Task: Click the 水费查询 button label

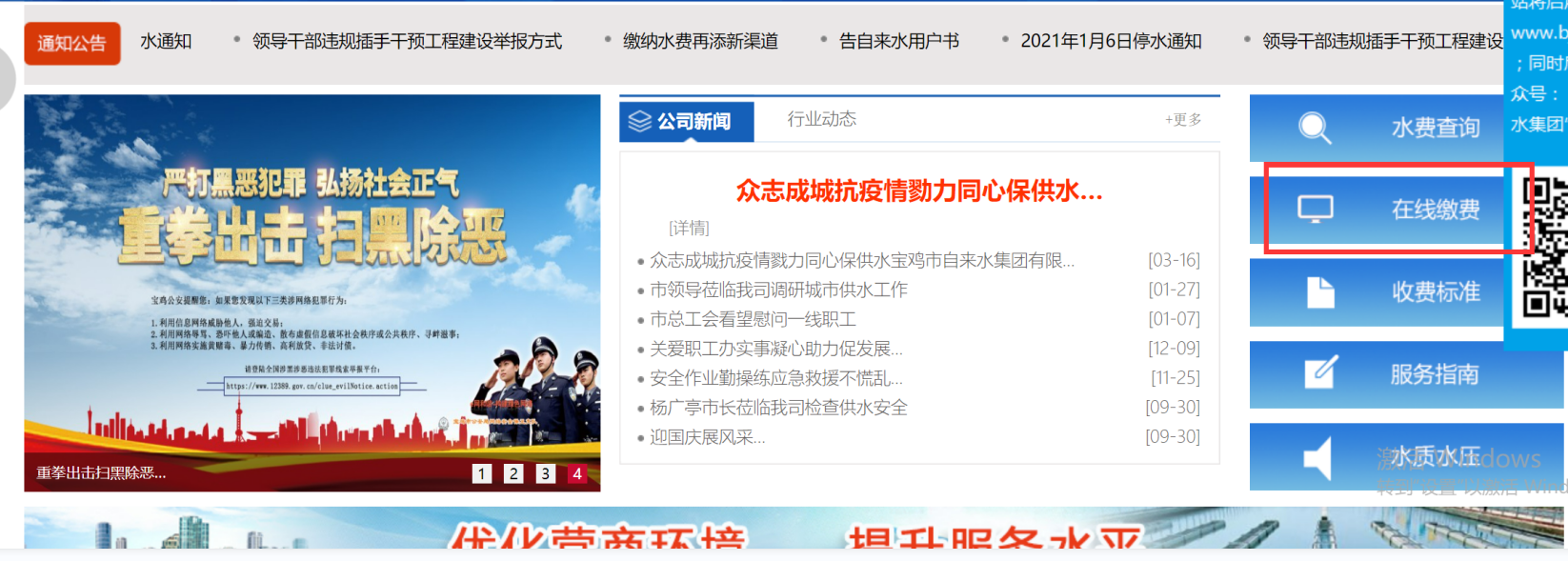Action: coord(1436,128)
